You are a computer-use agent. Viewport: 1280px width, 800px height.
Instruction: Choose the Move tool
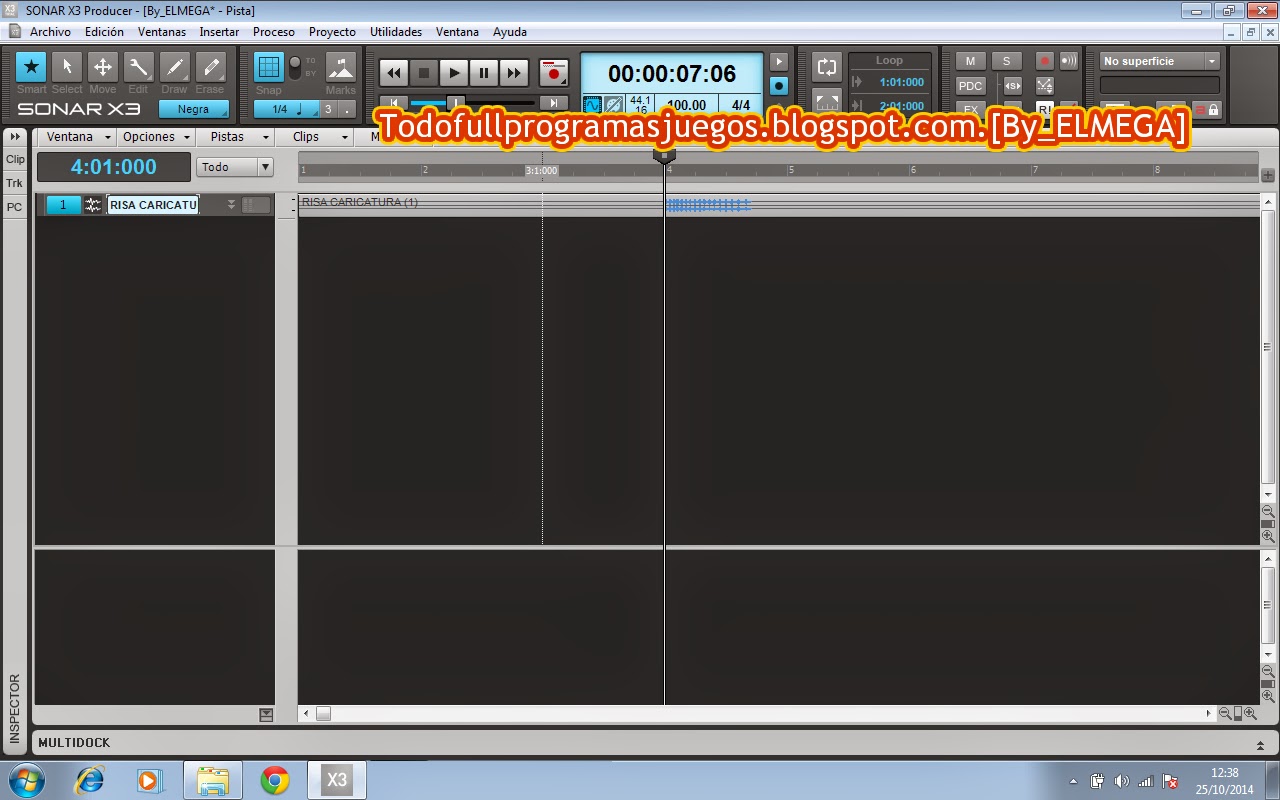coord(102,68)
